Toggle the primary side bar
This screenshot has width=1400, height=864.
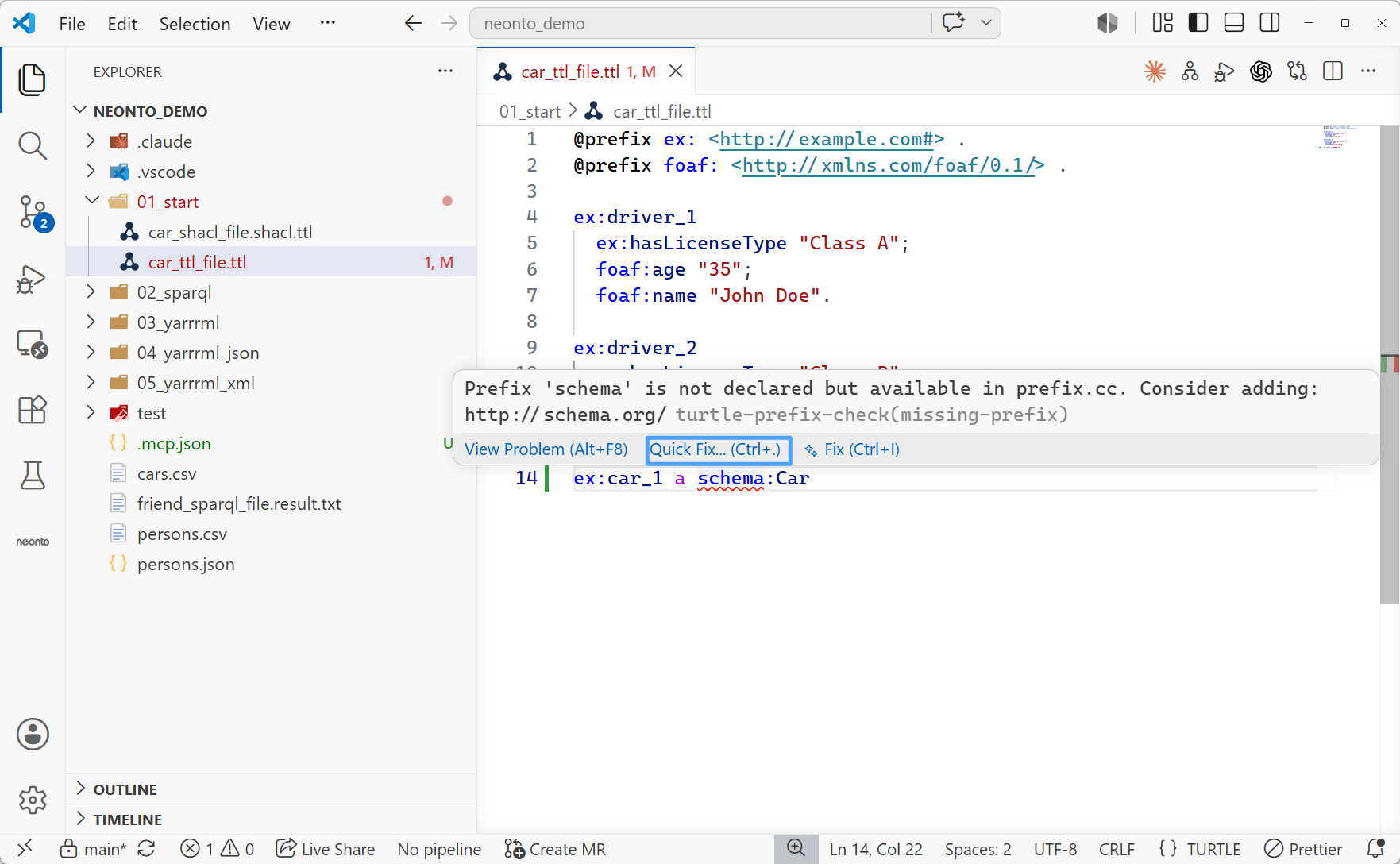tap(1198, 23)
